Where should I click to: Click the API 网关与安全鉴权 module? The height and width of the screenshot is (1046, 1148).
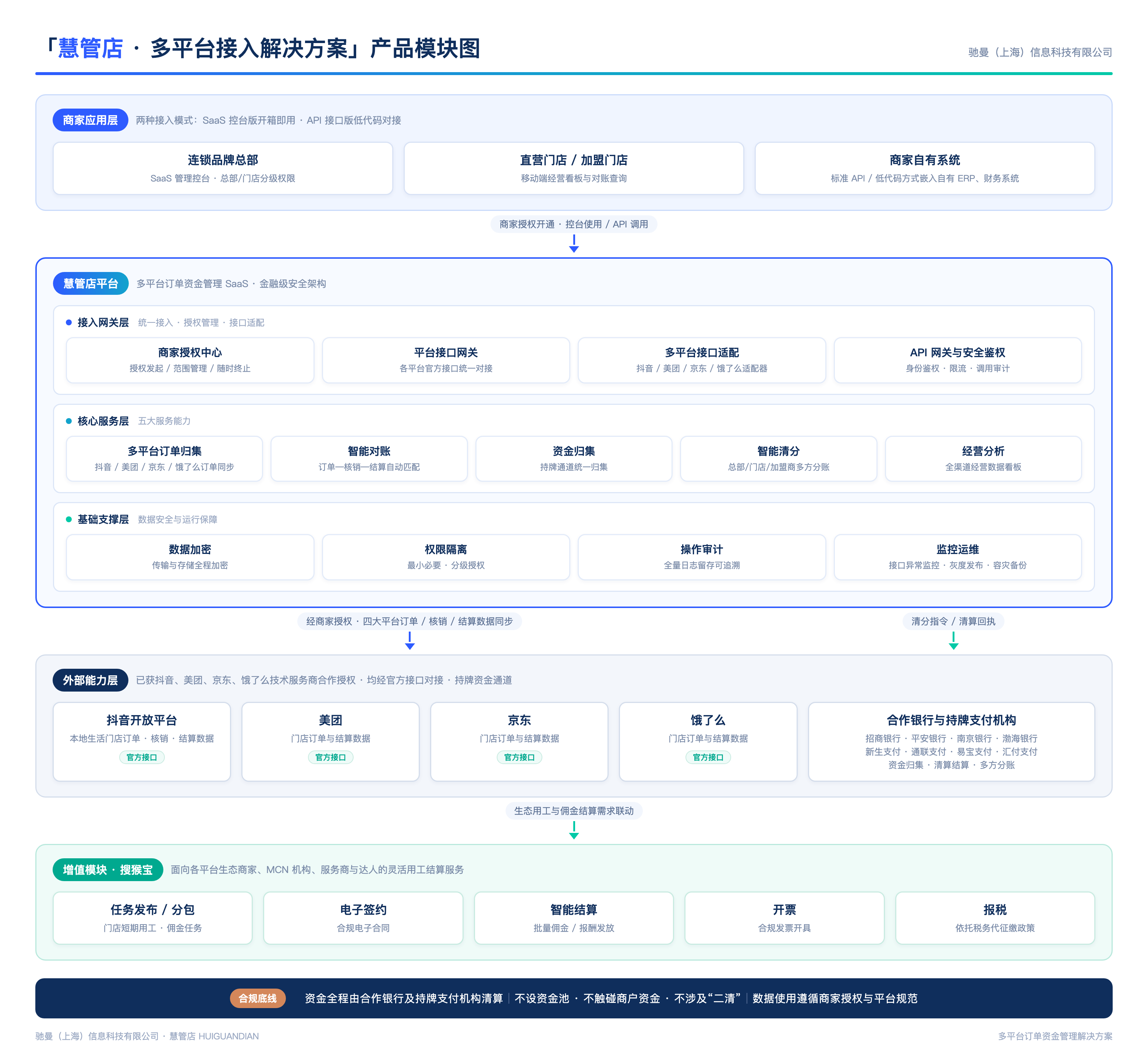pos(957,360)
